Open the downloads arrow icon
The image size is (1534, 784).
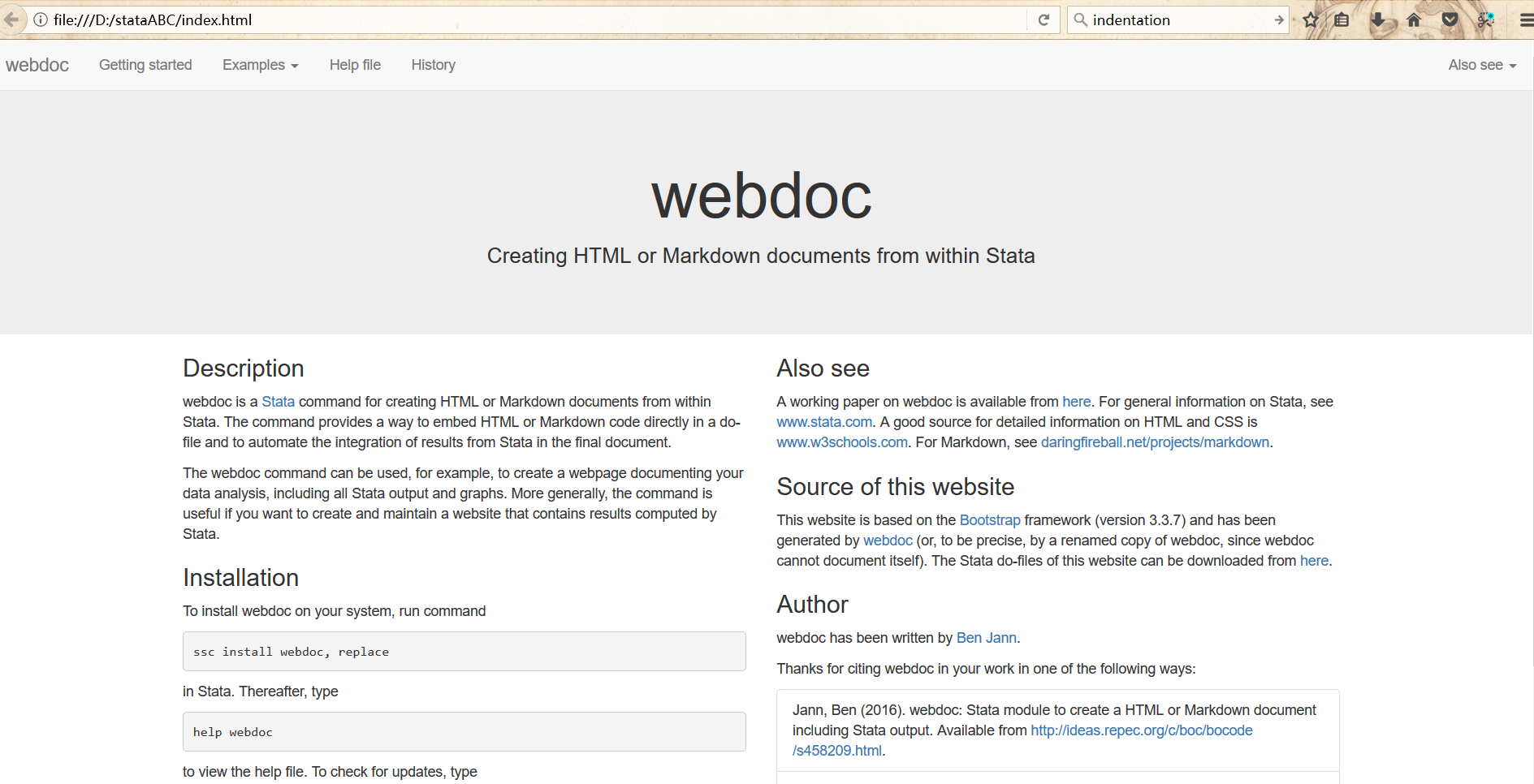coord(1378,19)
